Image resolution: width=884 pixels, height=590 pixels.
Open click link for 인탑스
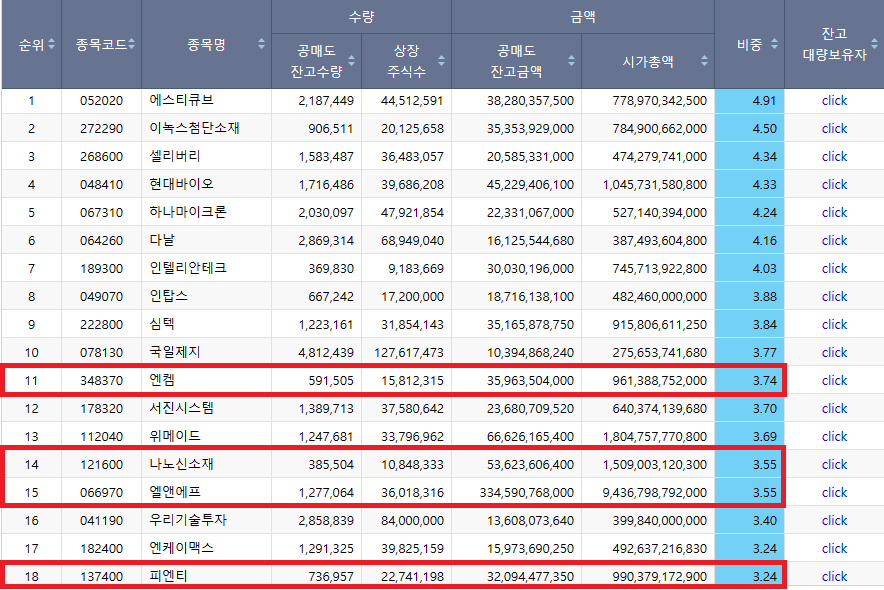coord(834,296)
